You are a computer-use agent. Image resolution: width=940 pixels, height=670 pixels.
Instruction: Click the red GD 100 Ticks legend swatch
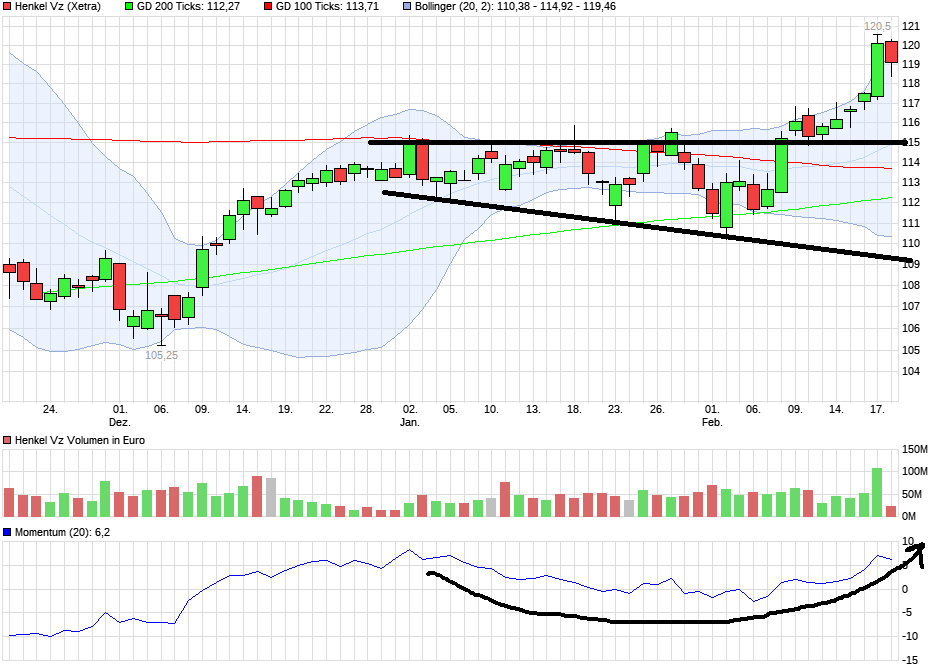(x=268, y=7)
